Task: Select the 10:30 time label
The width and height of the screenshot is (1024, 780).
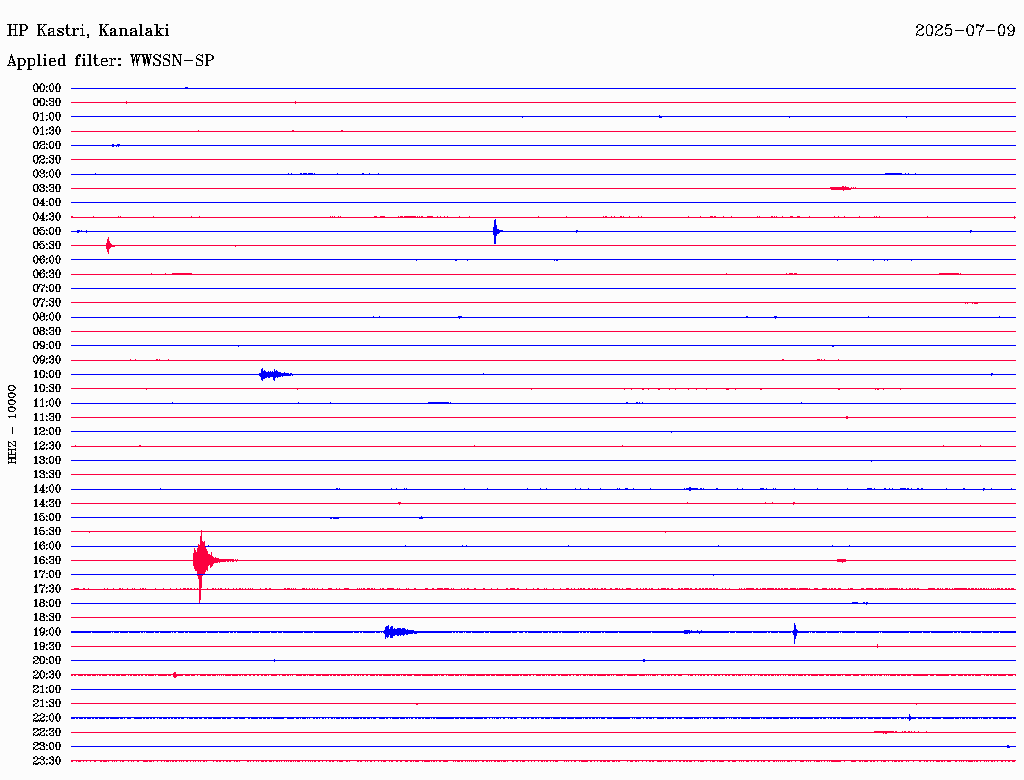Action: coord(47,389)
